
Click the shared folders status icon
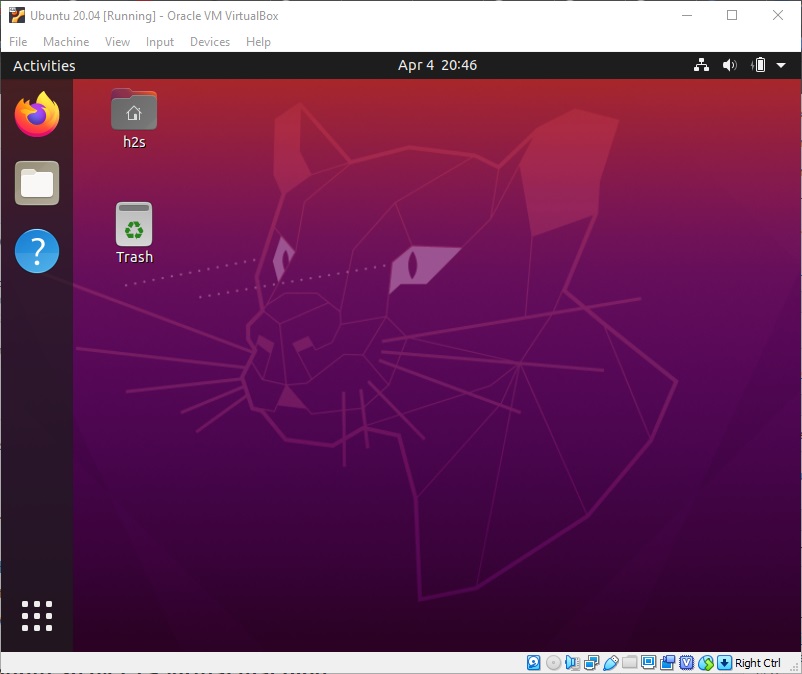tap(628, 662)
